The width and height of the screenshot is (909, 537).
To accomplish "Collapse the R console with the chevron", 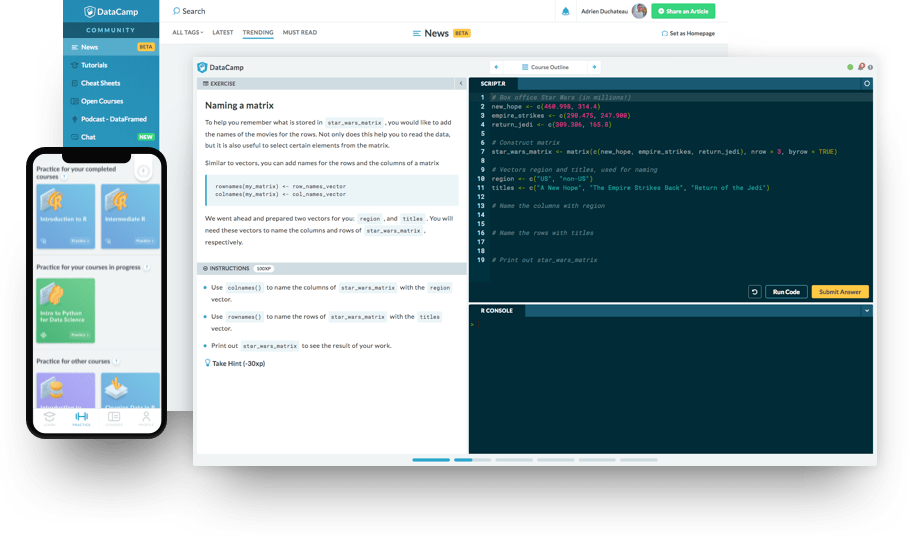I will (x=867, y=311).
